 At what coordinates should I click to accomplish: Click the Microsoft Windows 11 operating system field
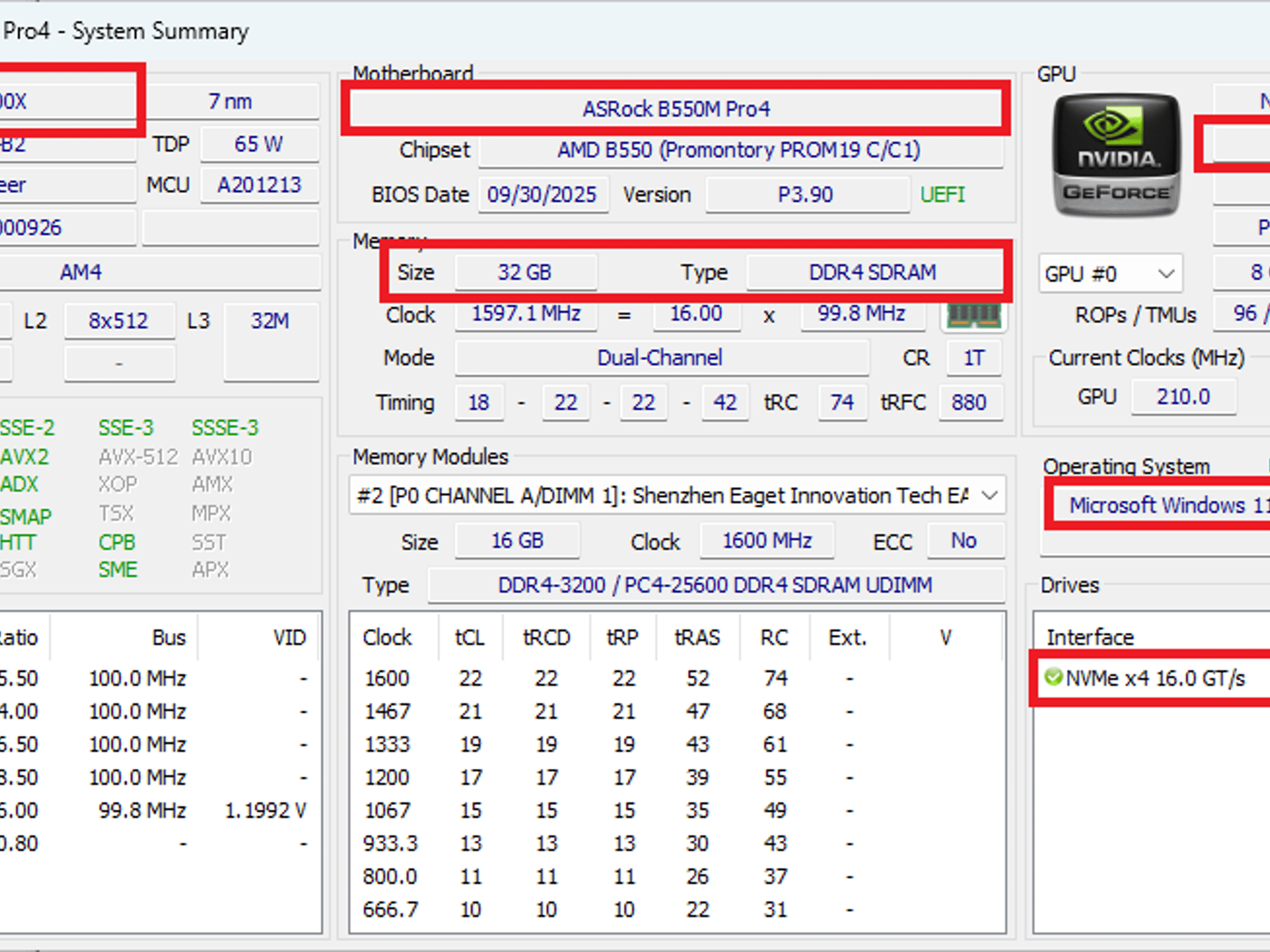click(1161, 505)
